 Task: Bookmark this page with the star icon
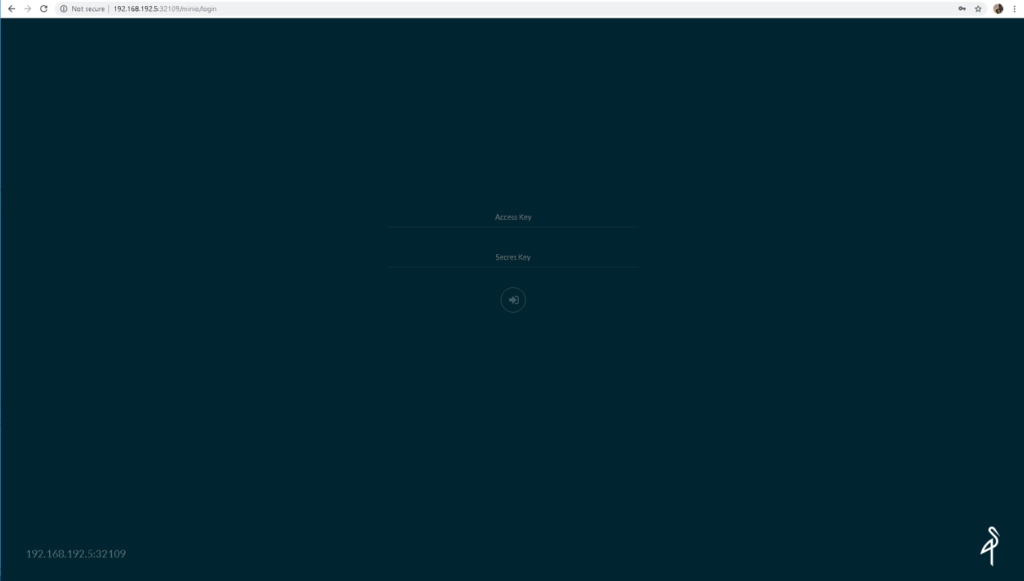978,8
